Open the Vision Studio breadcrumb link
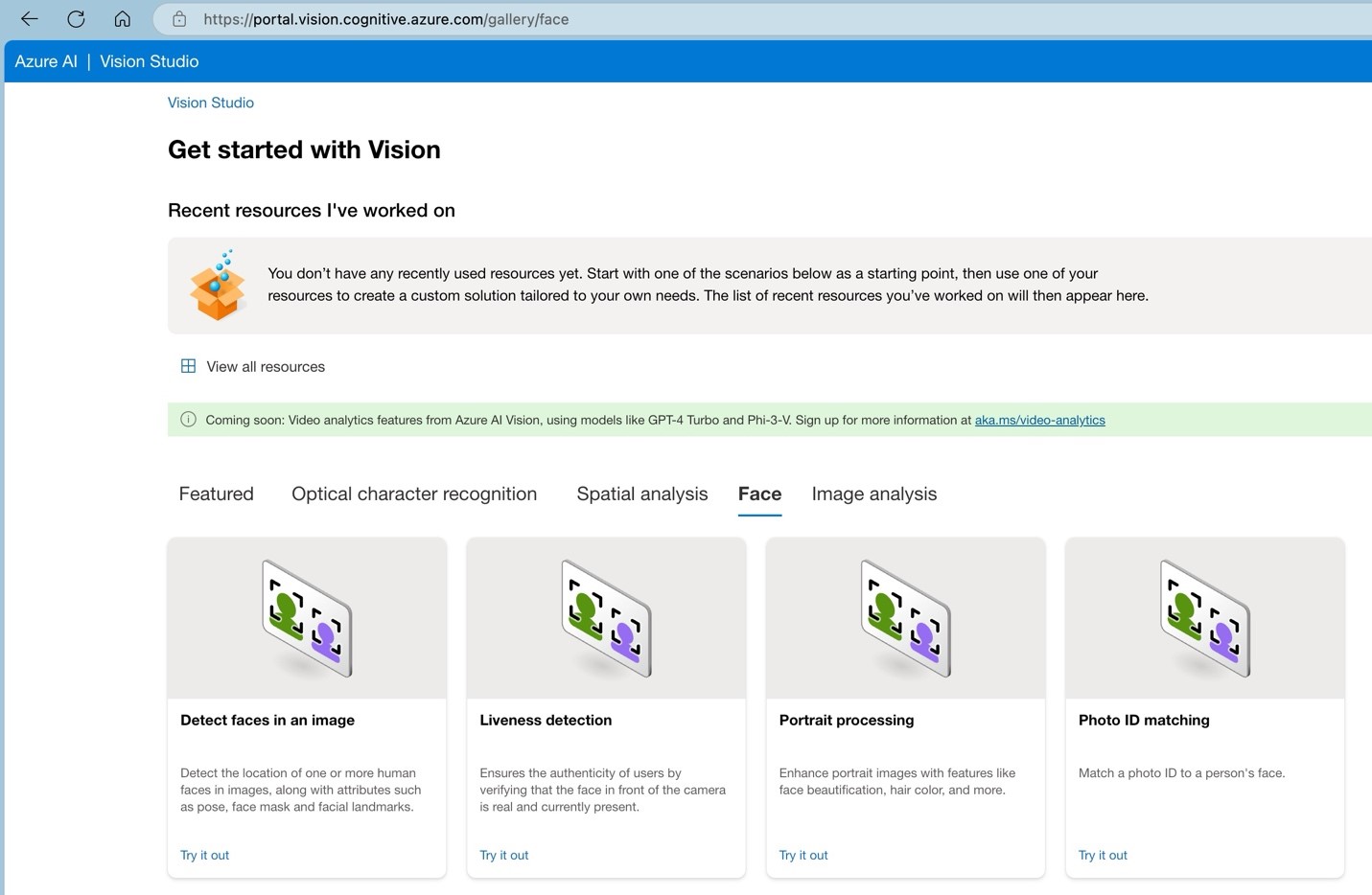Screen dimensions: 1372x895 [210, 103]
